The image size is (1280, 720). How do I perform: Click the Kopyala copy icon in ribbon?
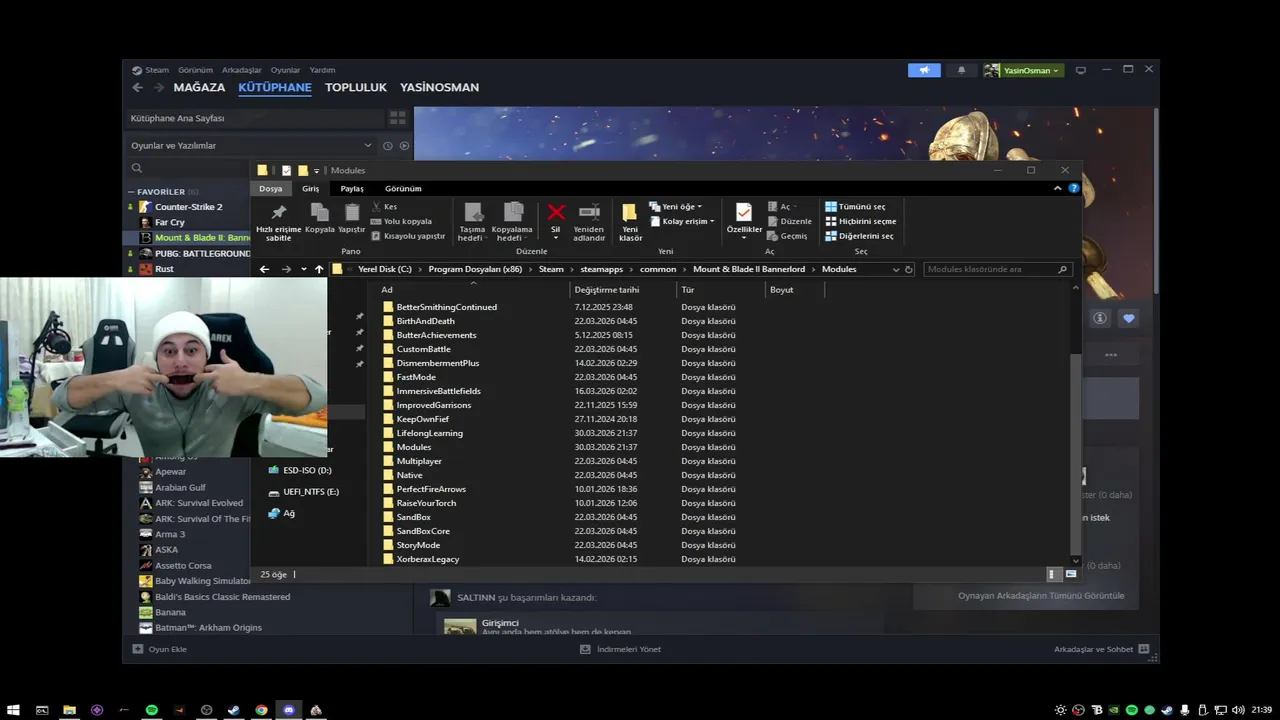pyautogui.click(x=320, y=219)
